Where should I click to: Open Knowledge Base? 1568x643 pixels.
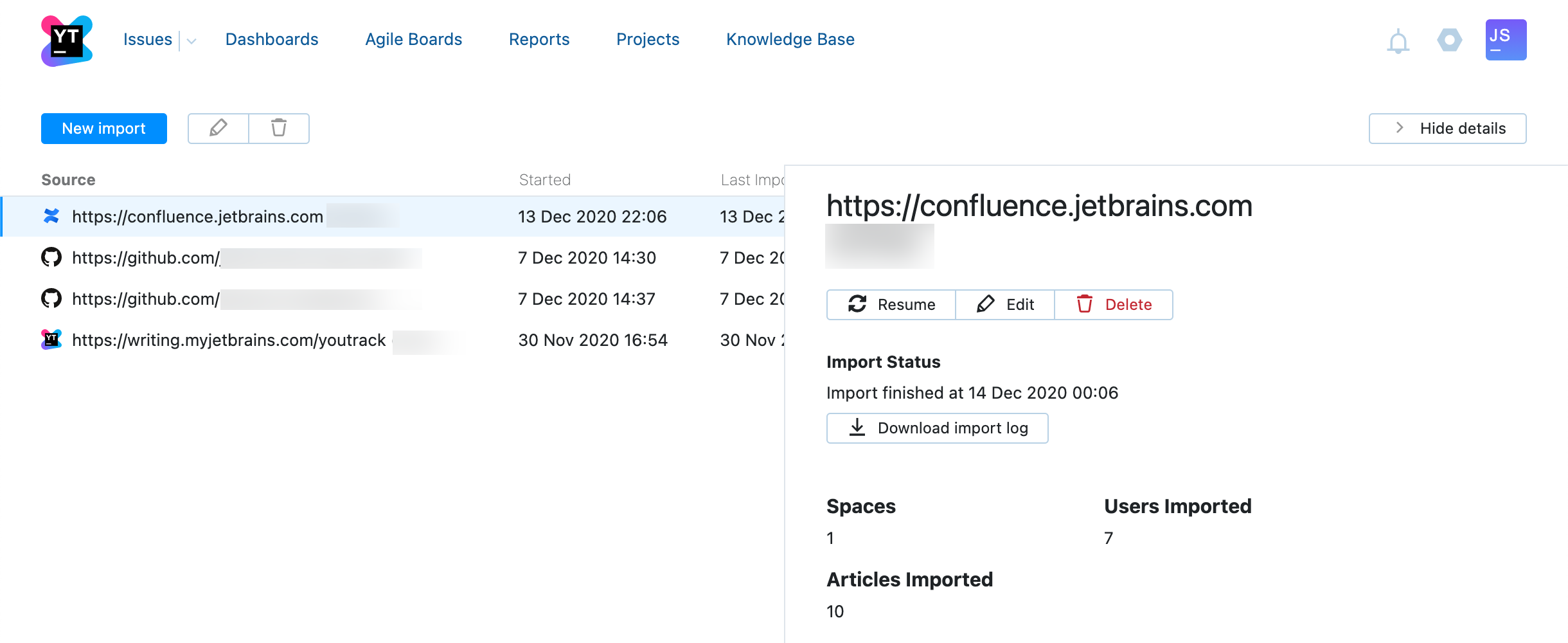(x=790, y=39)
